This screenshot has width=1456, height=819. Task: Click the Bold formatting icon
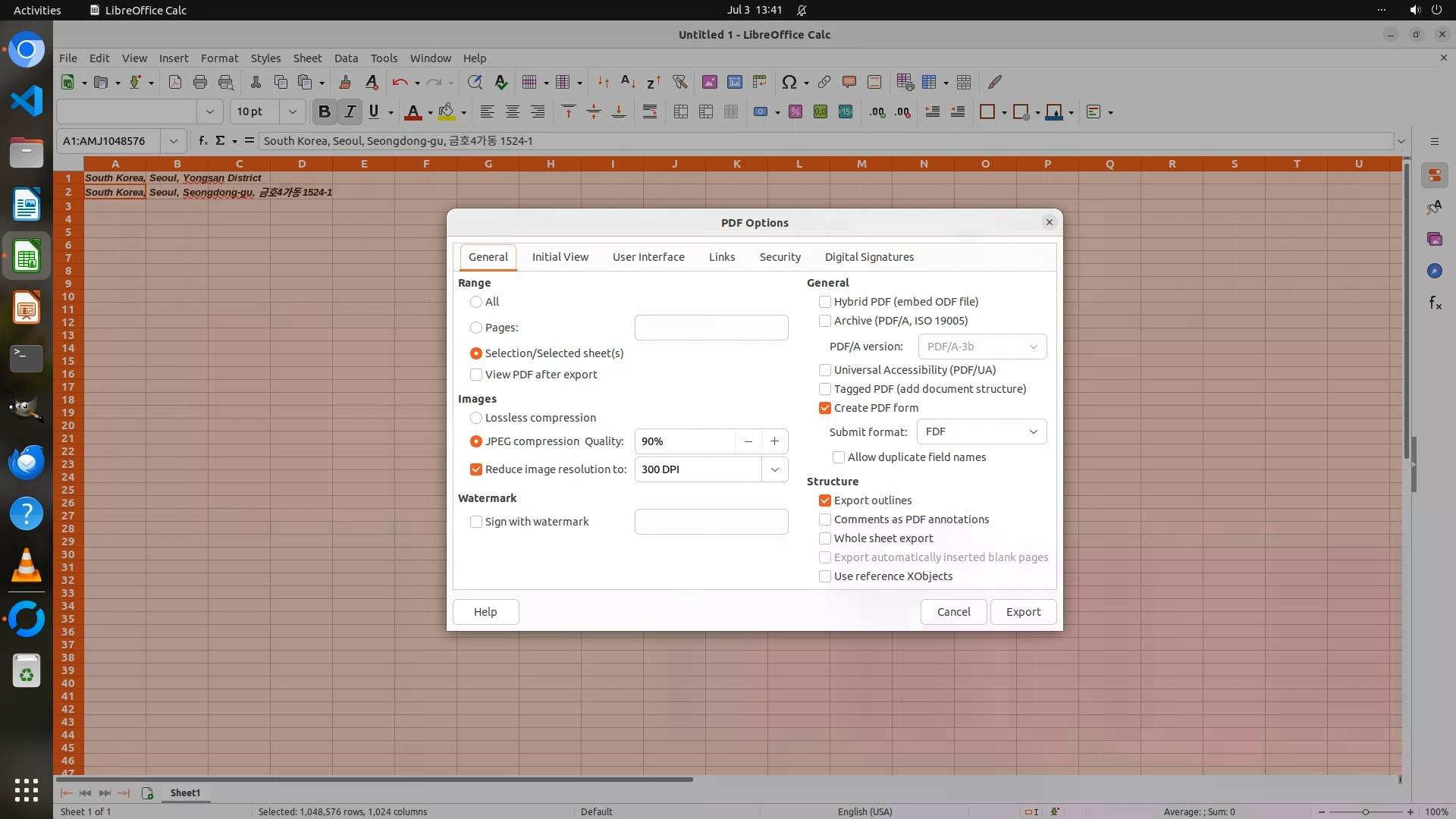tap(324, 112)
